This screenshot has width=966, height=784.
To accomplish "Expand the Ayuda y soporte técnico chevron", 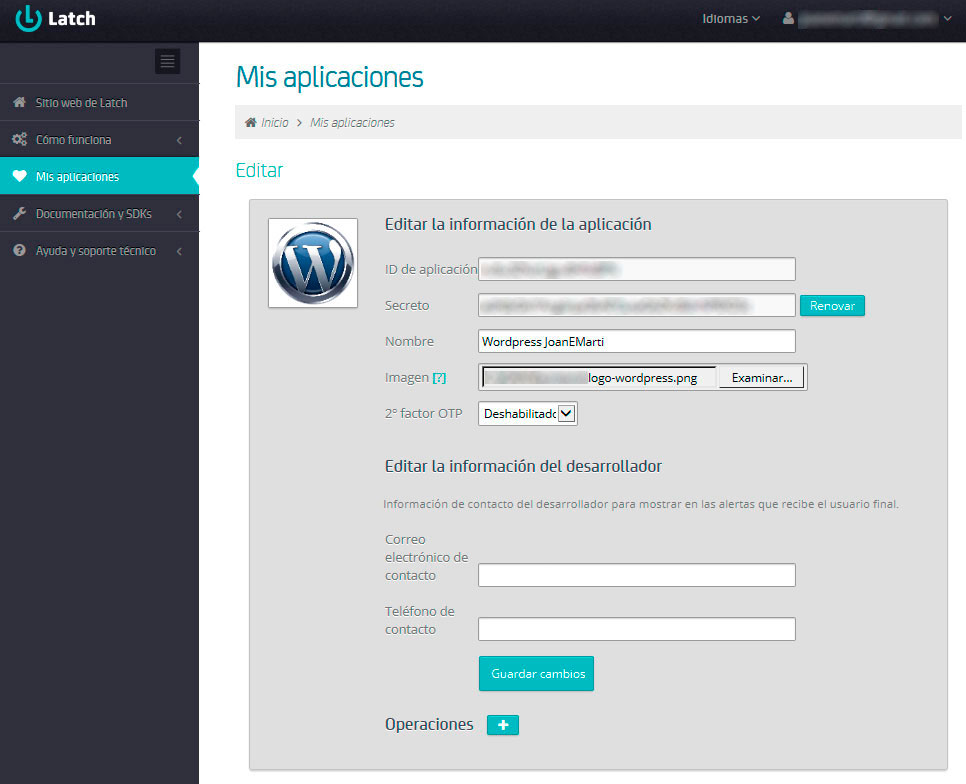I will 179,251.
